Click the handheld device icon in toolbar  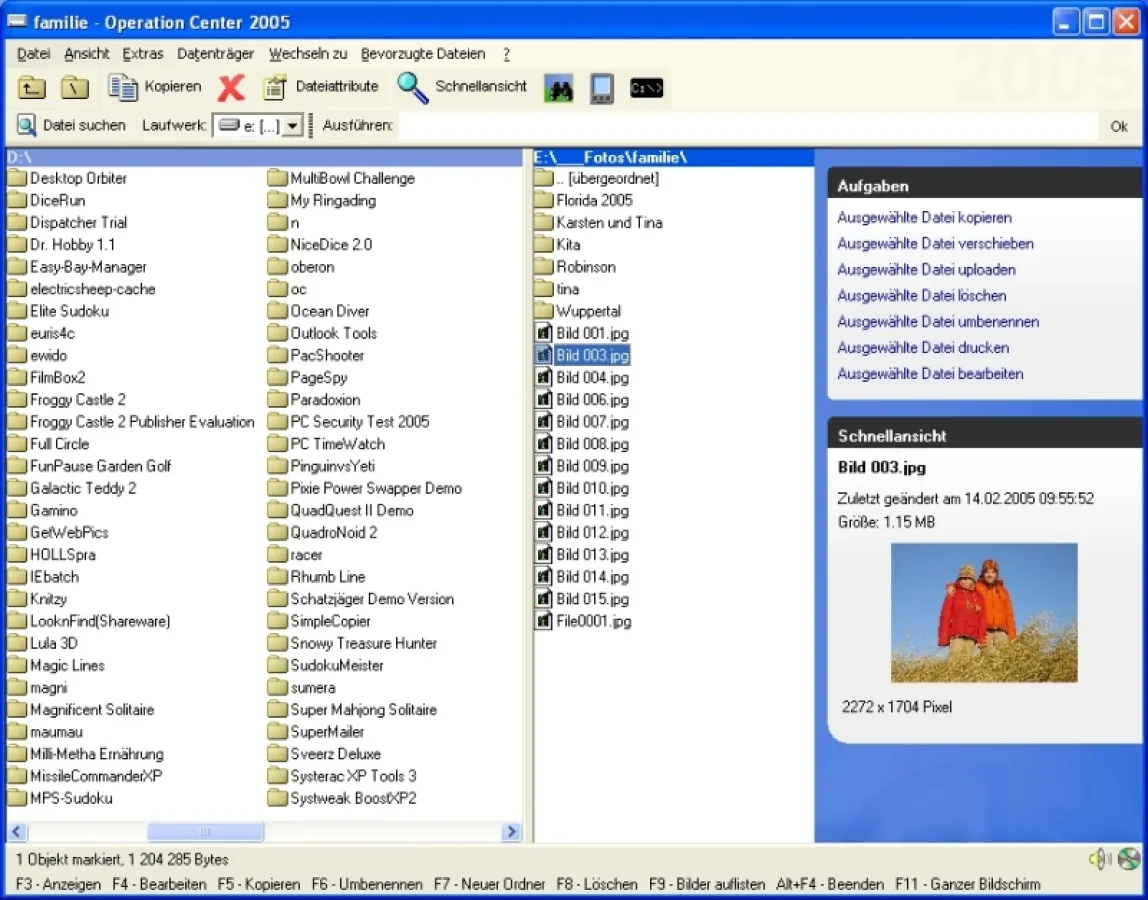tap(601, 88)
